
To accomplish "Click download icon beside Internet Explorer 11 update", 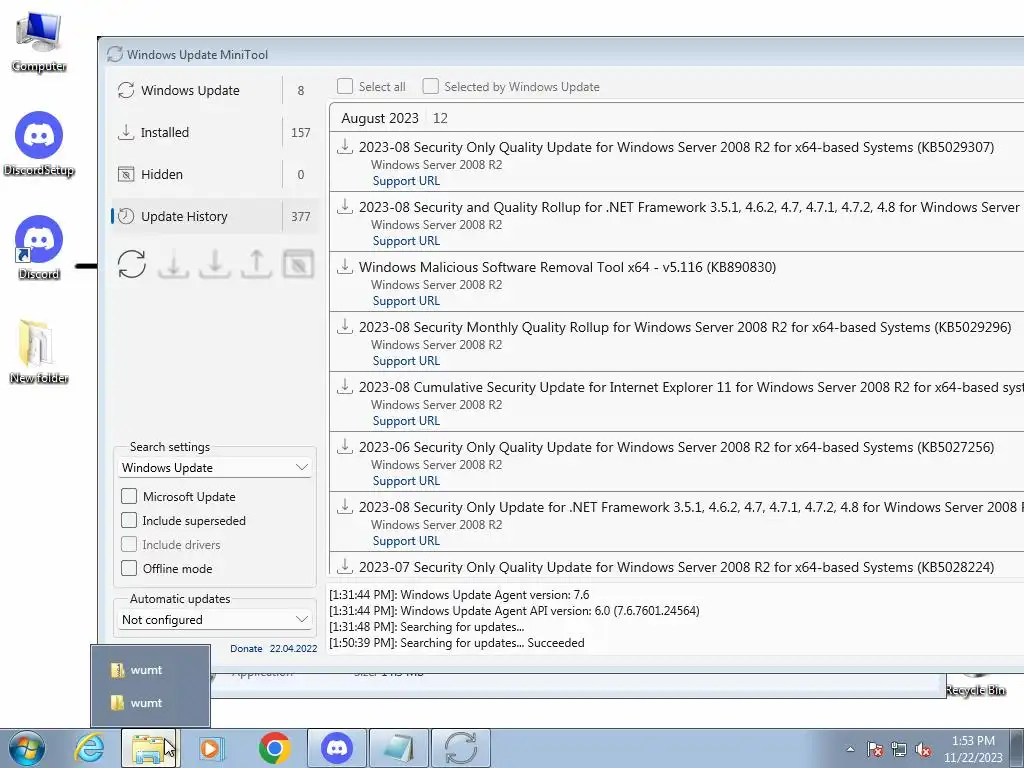I will pos(345,387).
